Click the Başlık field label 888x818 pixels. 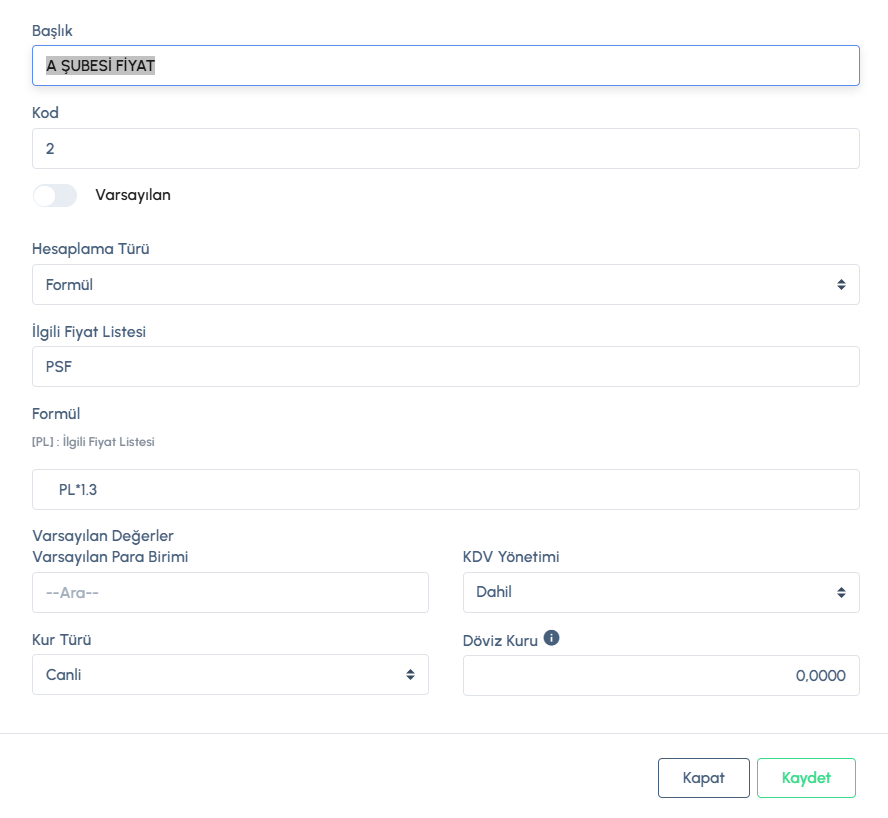(52, 31)
